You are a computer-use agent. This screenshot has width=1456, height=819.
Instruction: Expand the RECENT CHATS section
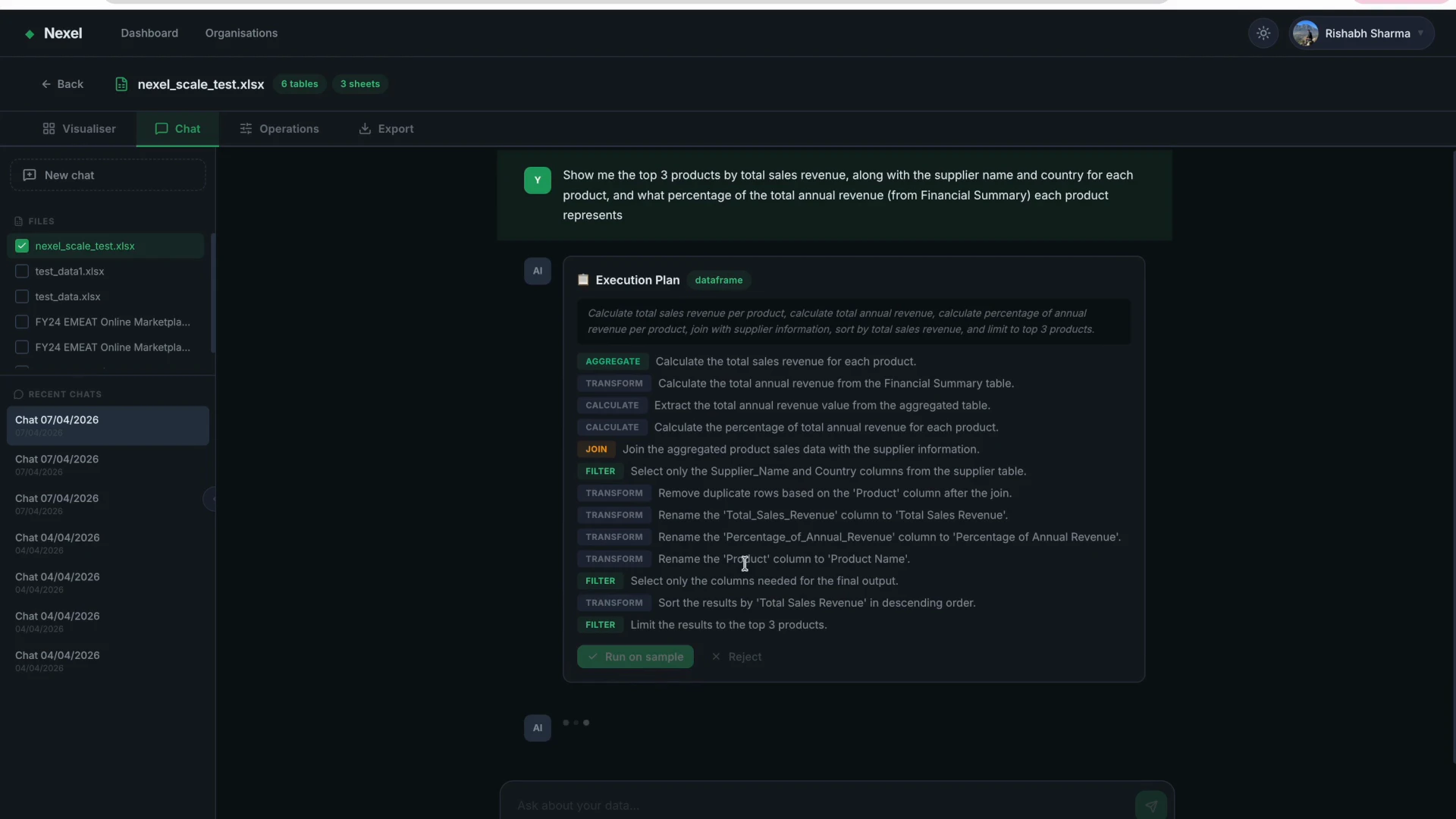[58, 394]
